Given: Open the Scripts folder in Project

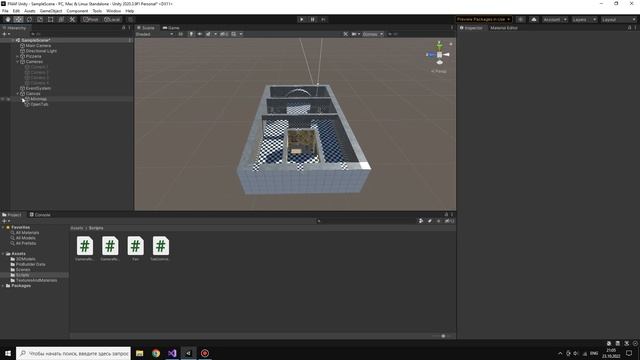Looking at the screenshot, I should tap(22, 275).
